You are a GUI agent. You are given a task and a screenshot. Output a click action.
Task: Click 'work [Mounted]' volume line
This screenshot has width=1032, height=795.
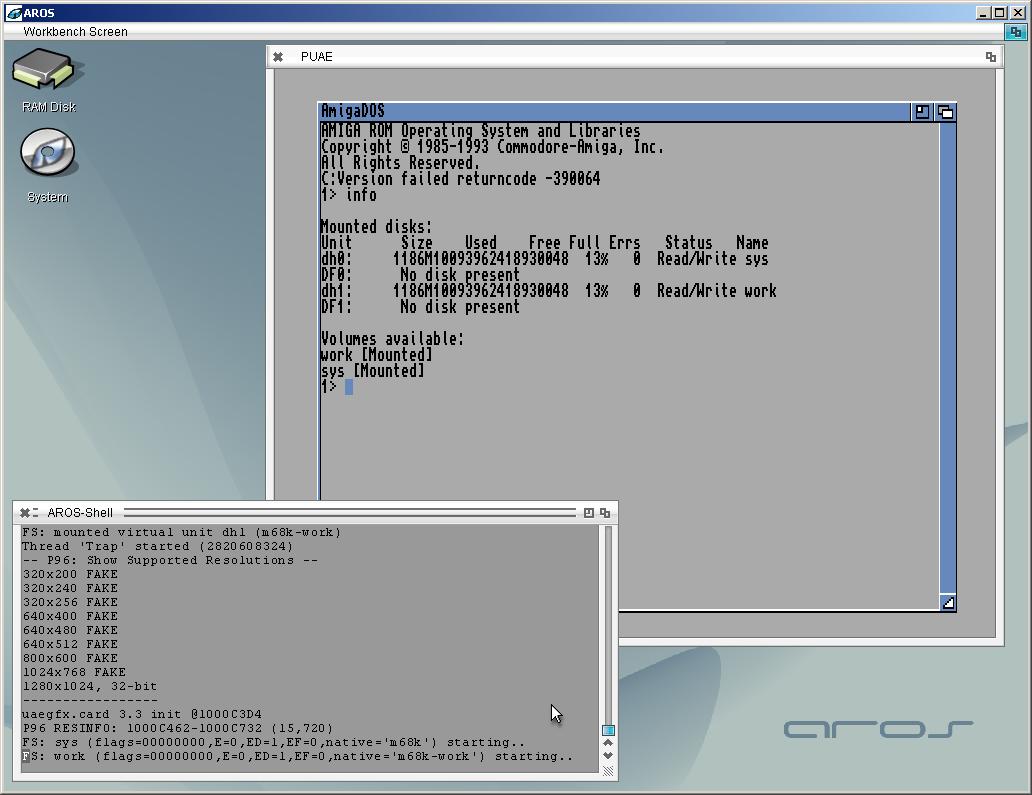pos(376,355)
